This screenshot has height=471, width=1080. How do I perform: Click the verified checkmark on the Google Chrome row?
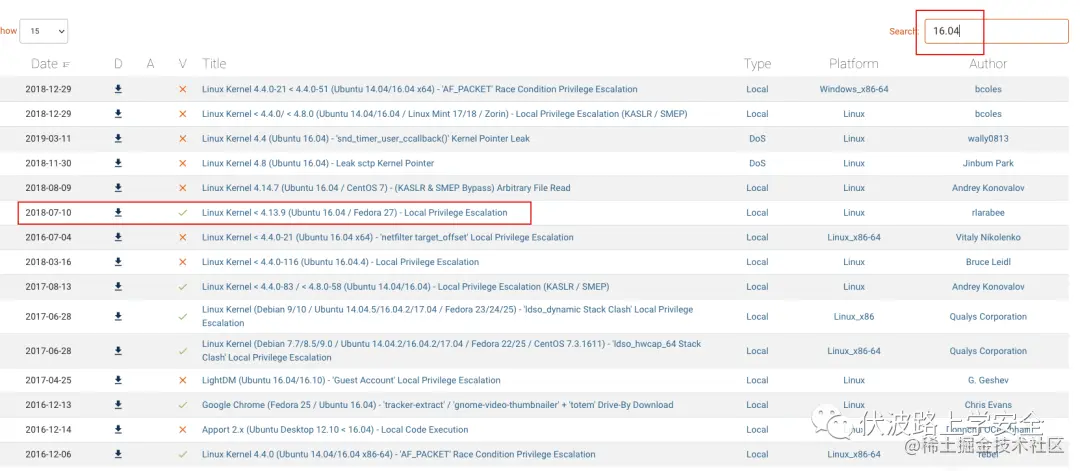pos(183,405)
